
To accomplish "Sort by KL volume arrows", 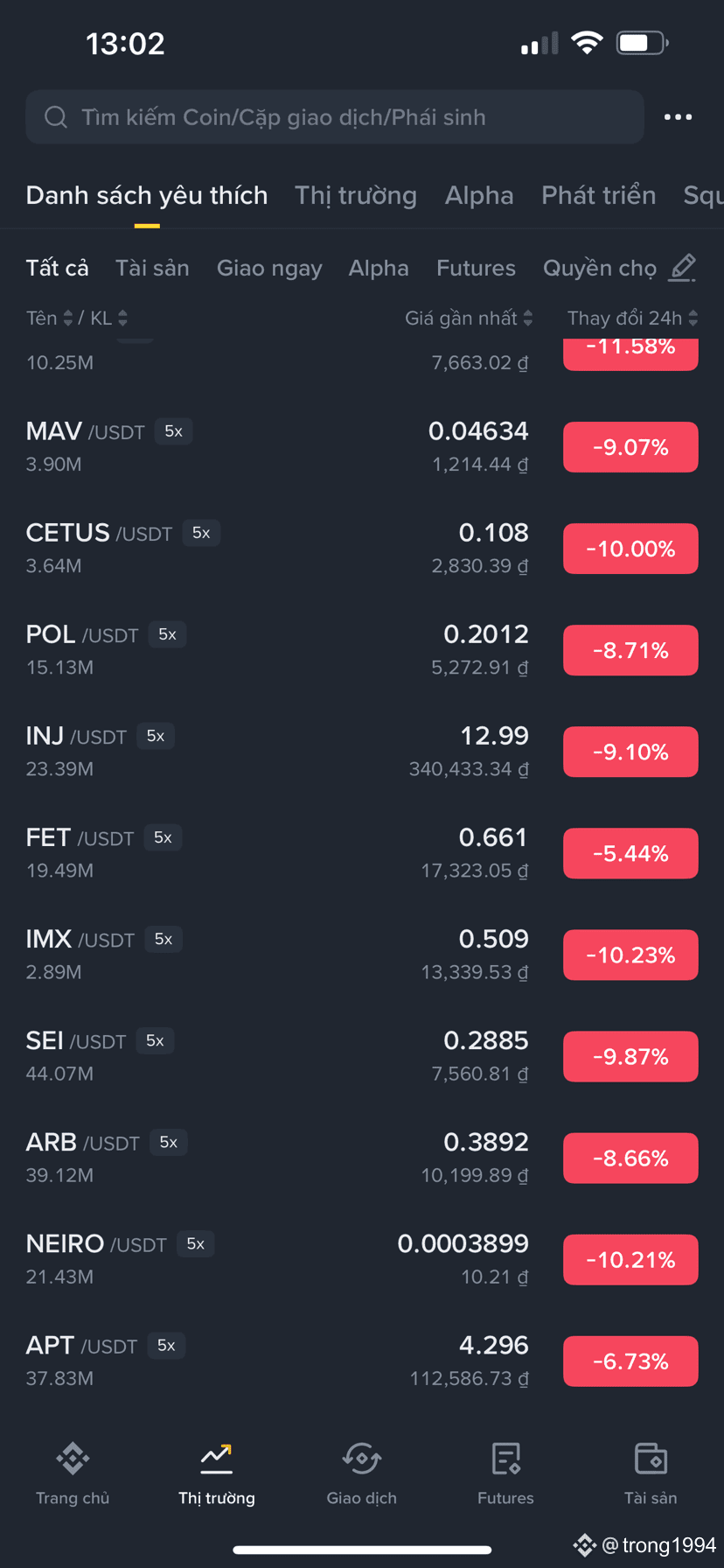I will 122,318.
